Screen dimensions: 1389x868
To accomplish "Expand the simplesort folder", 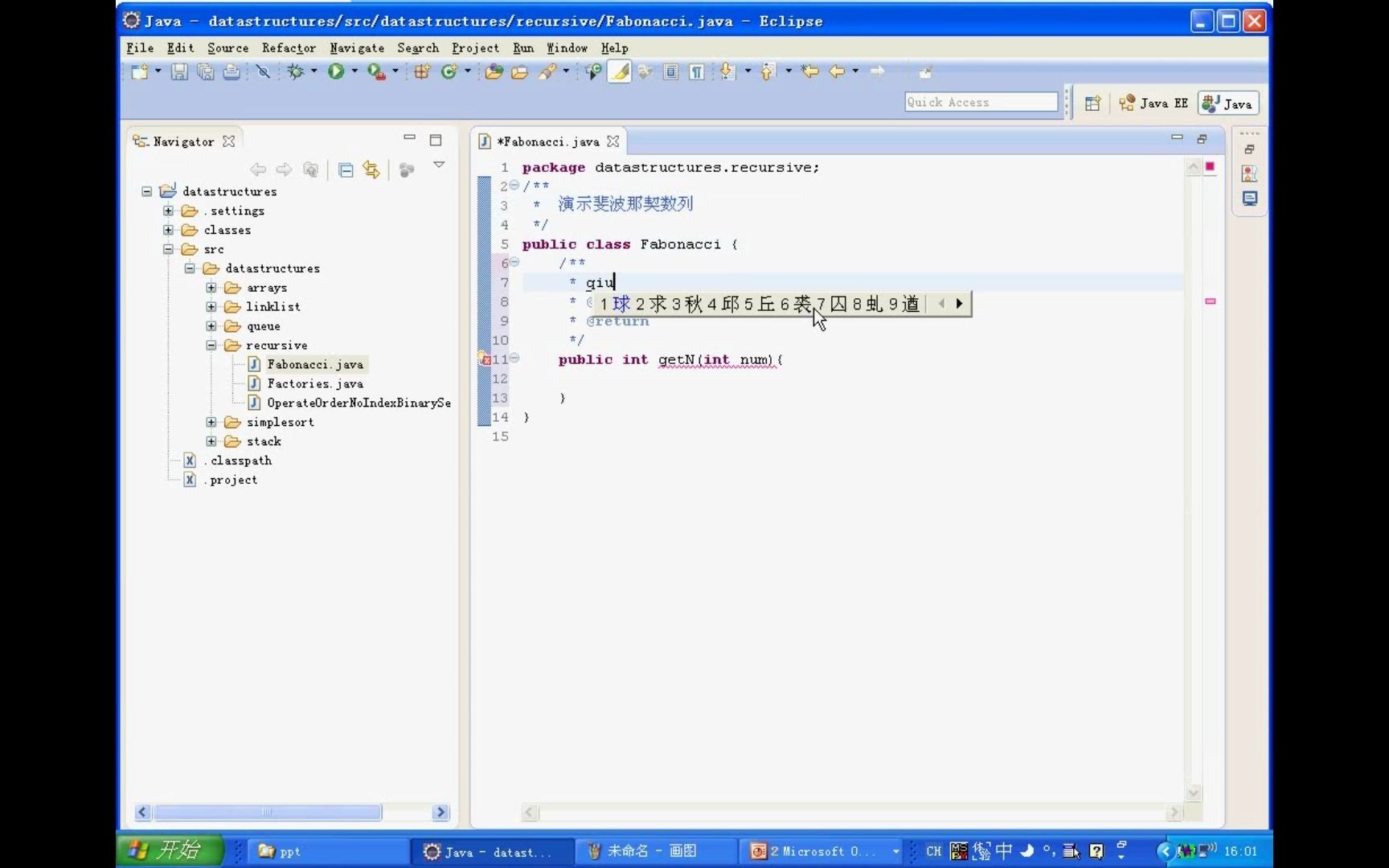I will (211, 422).
